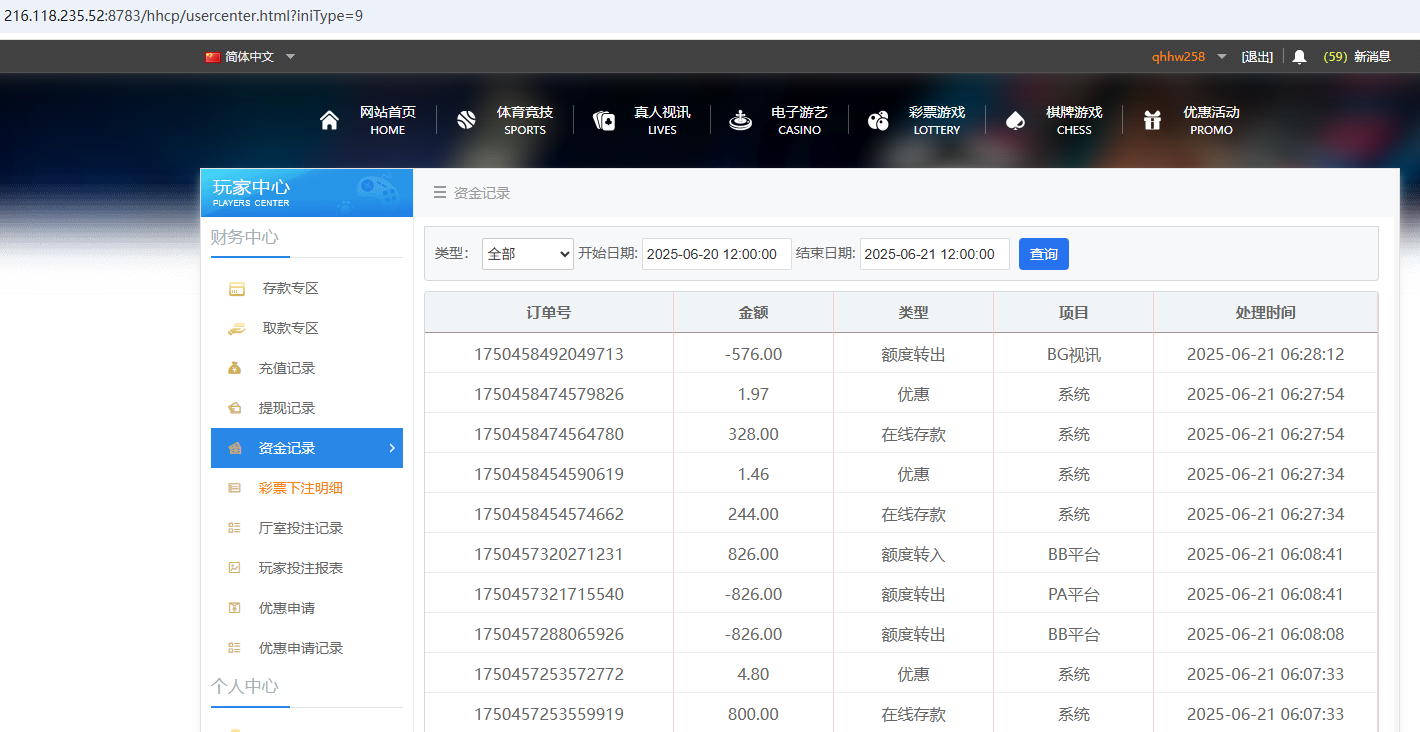This screenshot has width=1420, height=732.
Task: Select the Chess (棋牌游戏) section icon
Action: 1015,118
